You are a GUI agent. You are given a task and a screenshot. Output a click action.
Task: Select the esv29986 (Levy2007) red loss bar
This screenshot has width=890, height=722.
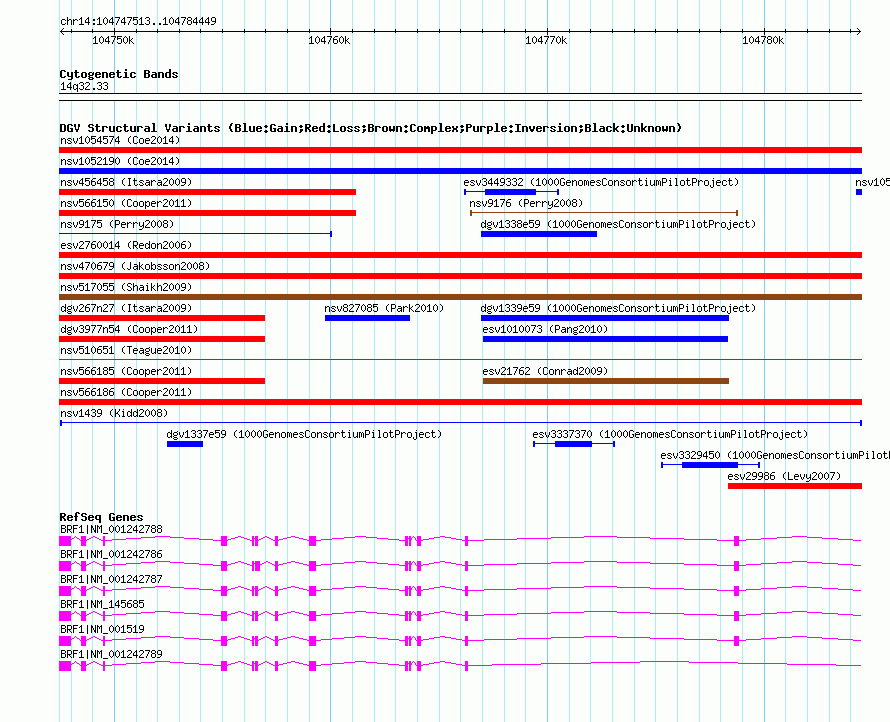click(794, 486)
